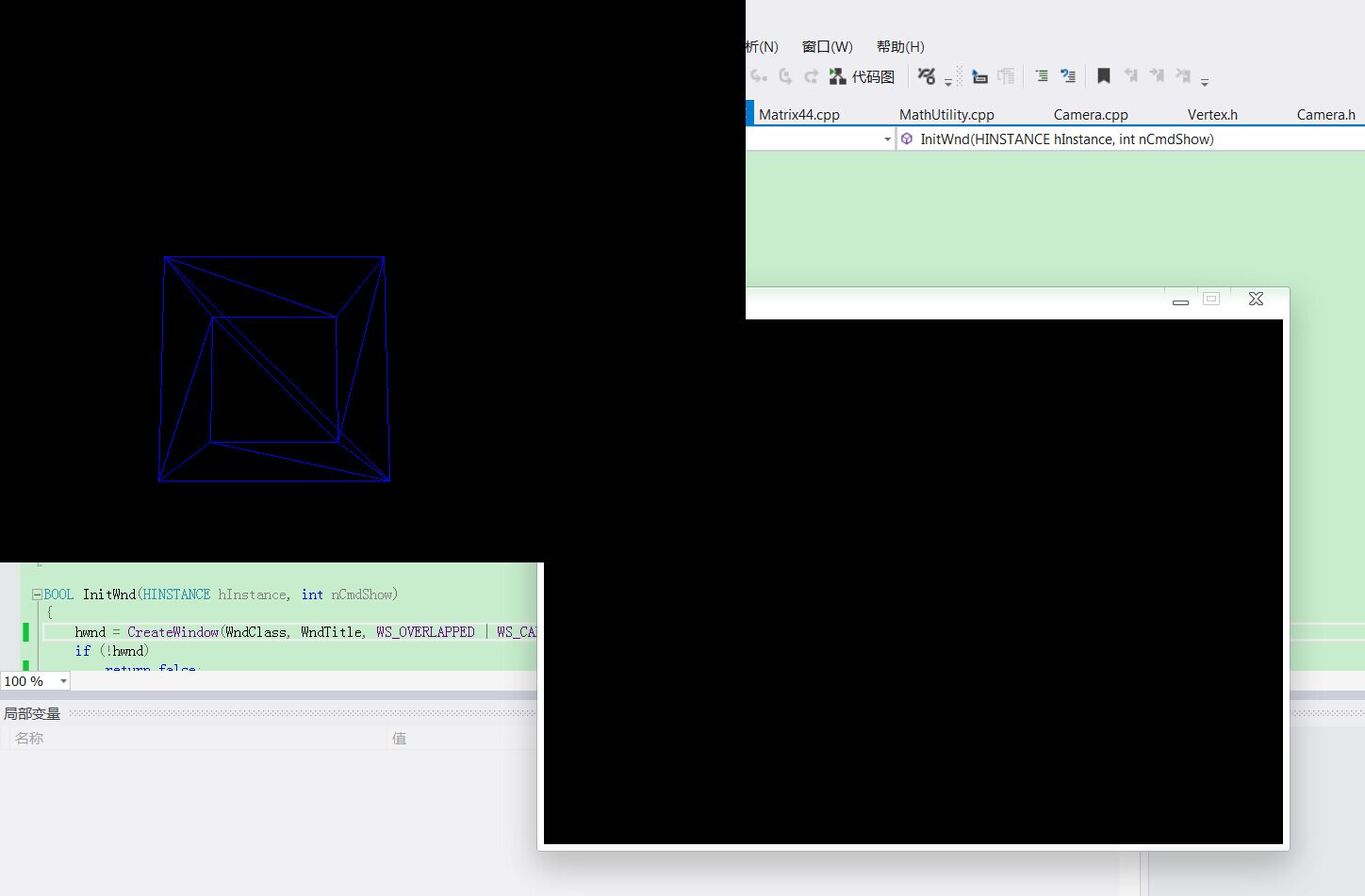The image size is (1365, 896).
Task: Click the previous bookmark icon
Action: pyautogui.click(x=1131, y=76)
